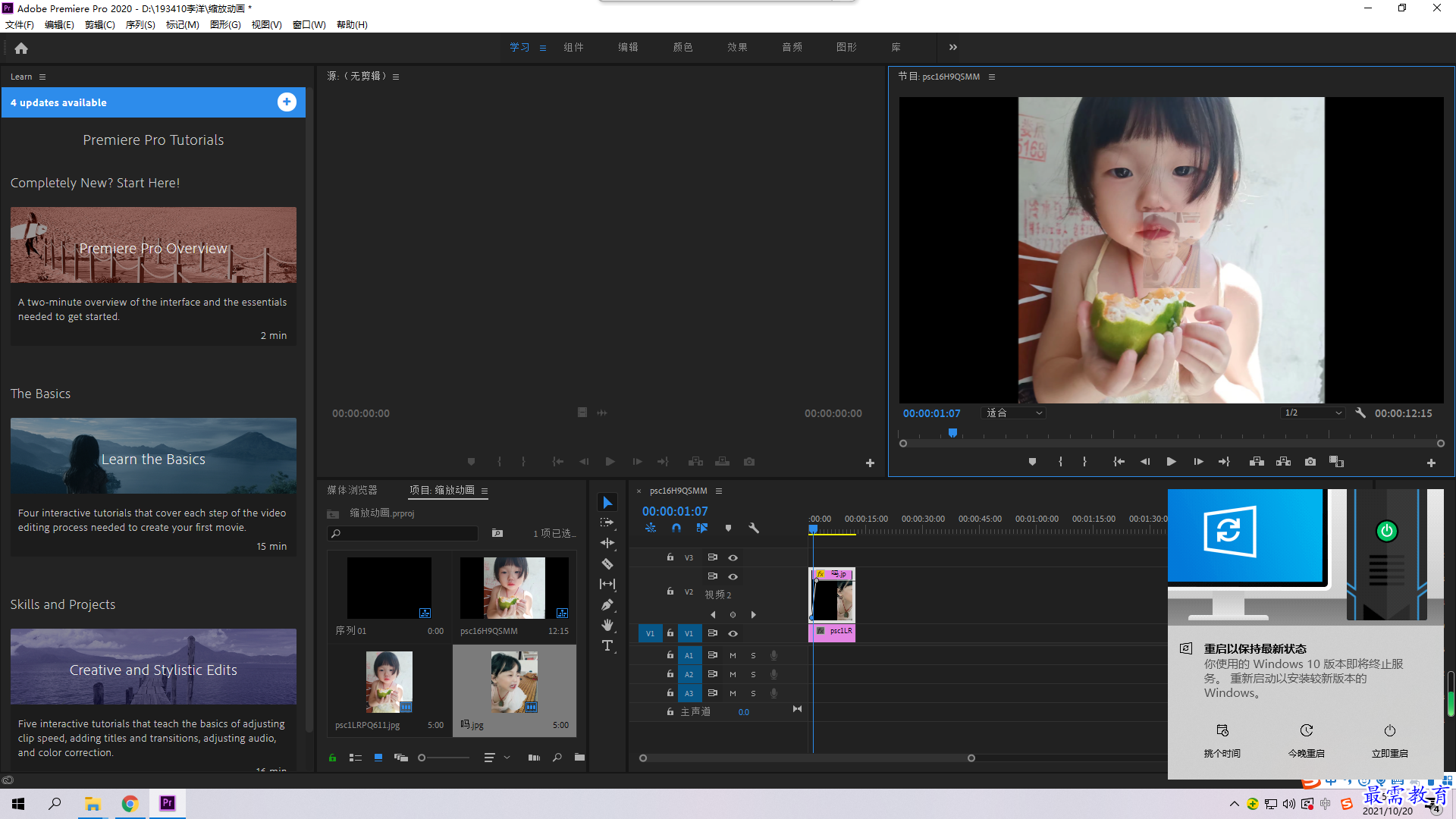The width and height of the screenshot is (1456, 819).
Task: Click Find magnifier in project panel footer
Action: coord(557,758)
